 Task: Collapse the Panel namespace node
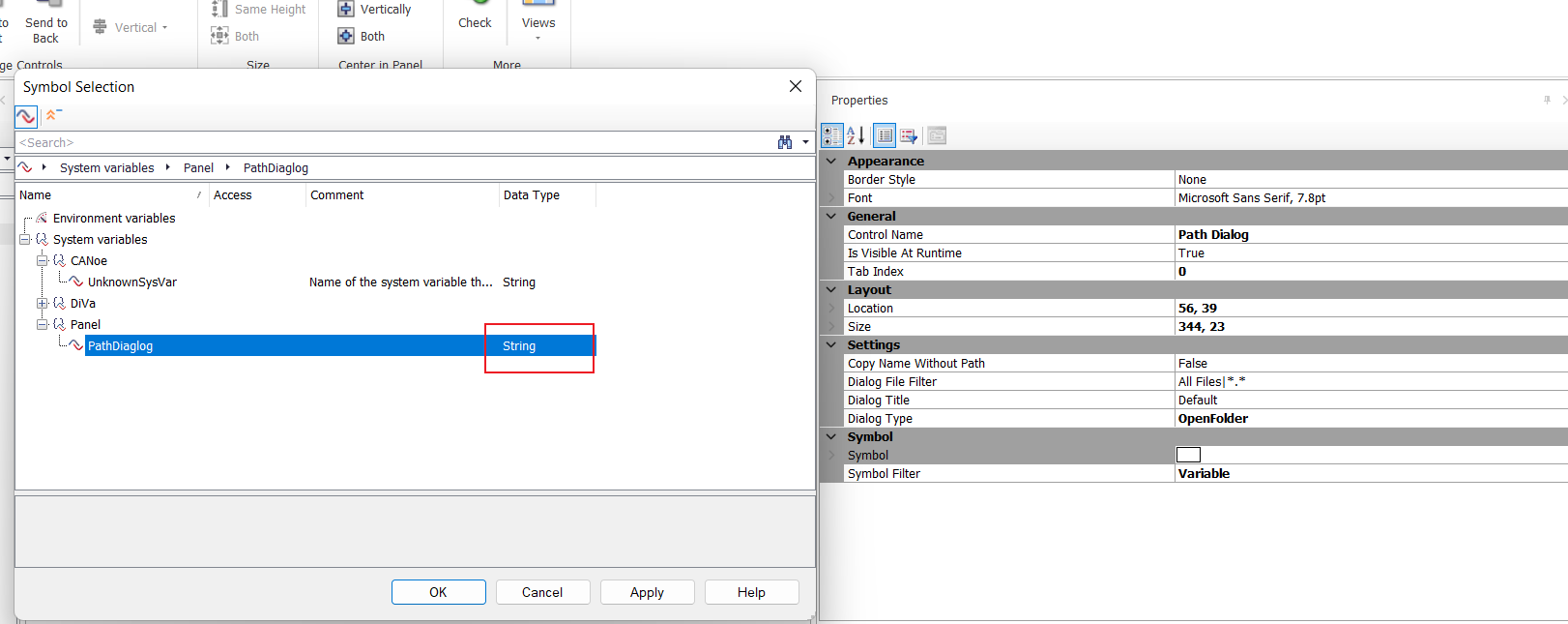pyautogui.click(x=43, y=324)
